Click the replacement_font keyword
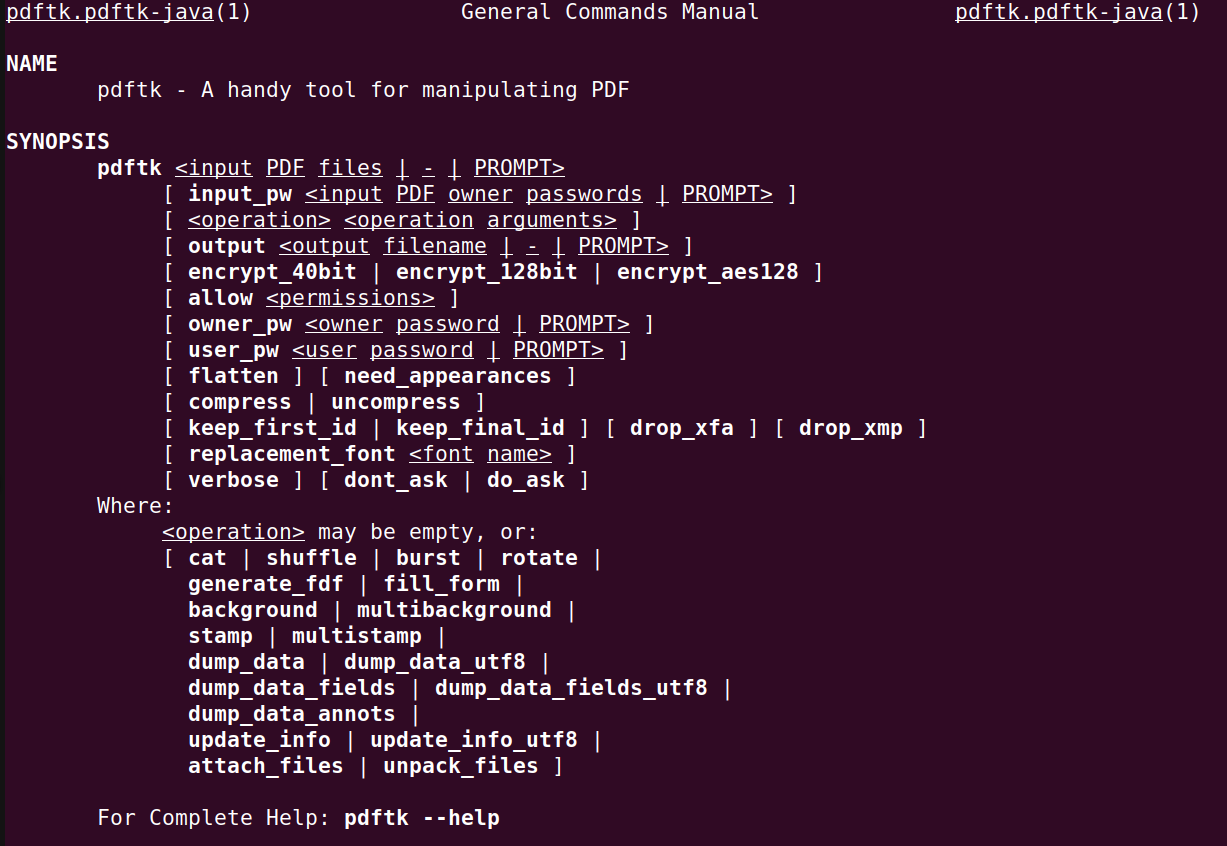Screen dimensions: 1227x846 click(x=292, y=454)
